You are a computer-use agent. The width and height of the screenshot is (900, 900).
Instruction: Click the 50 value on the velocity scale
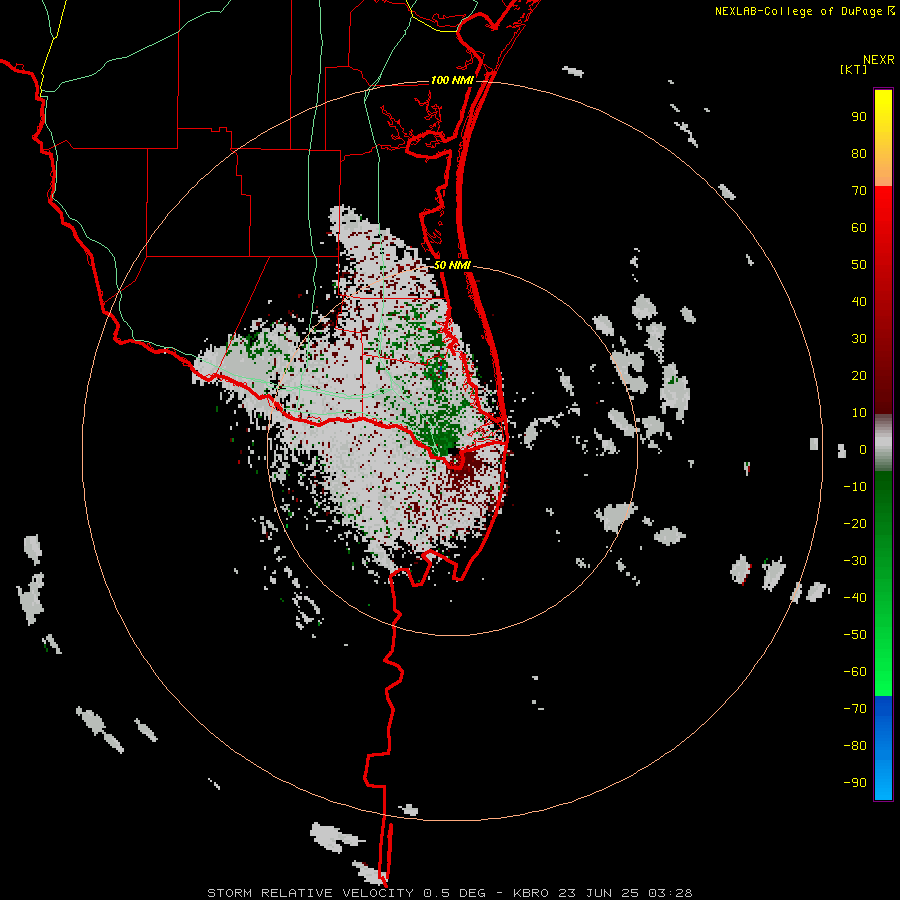pos(859,265)
